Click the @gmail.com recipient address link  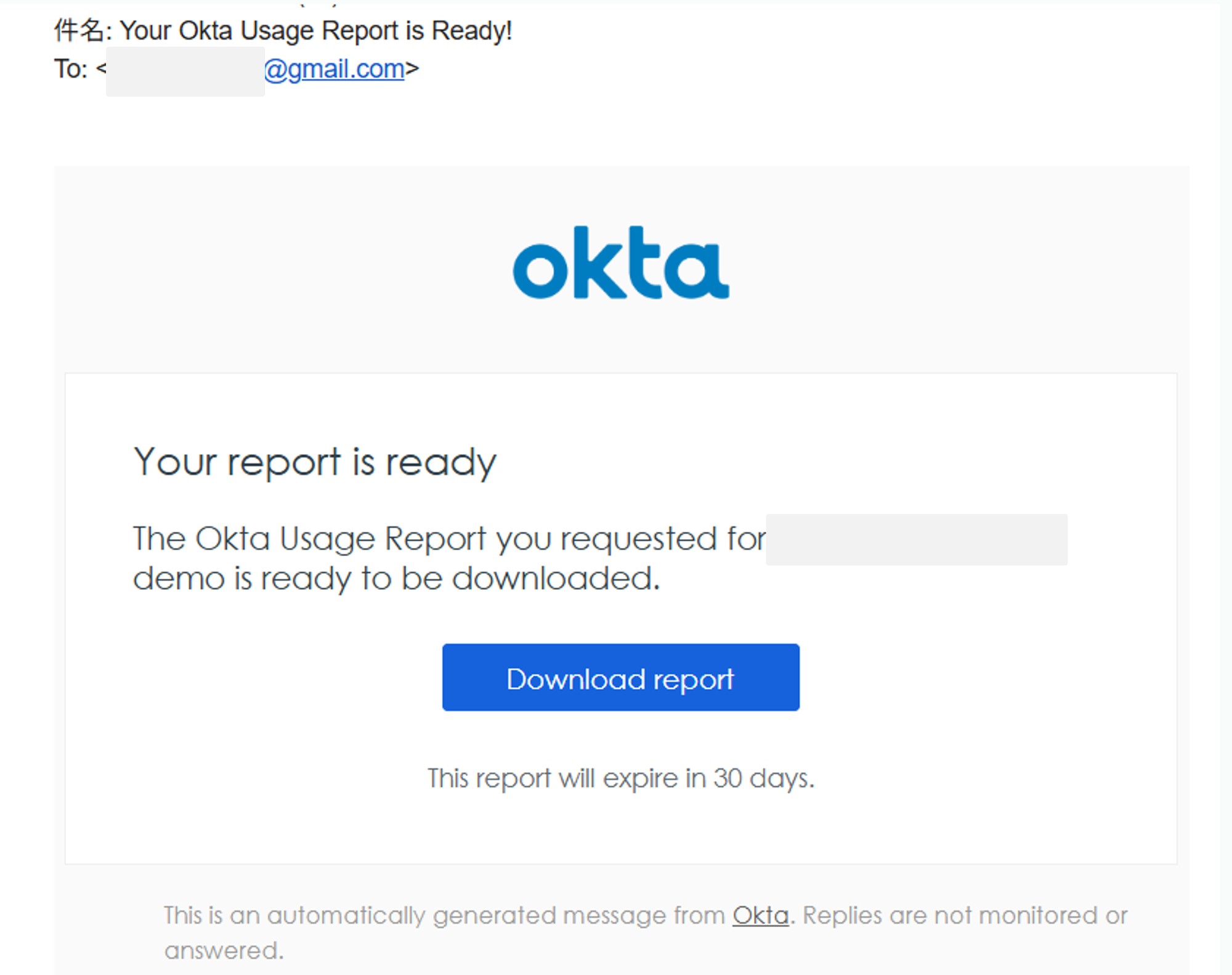pyautogui.click(x=334, y=69)
